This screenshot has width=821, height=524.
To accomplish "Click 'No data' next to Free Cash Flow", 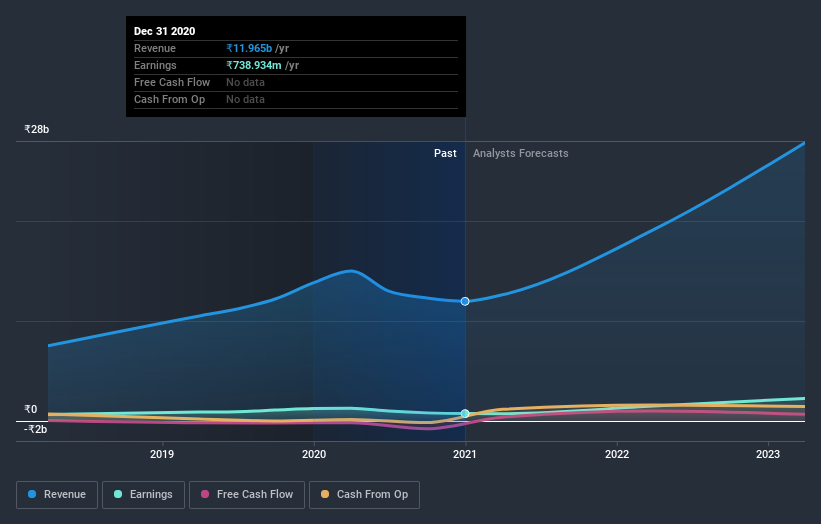I will 245,82.
